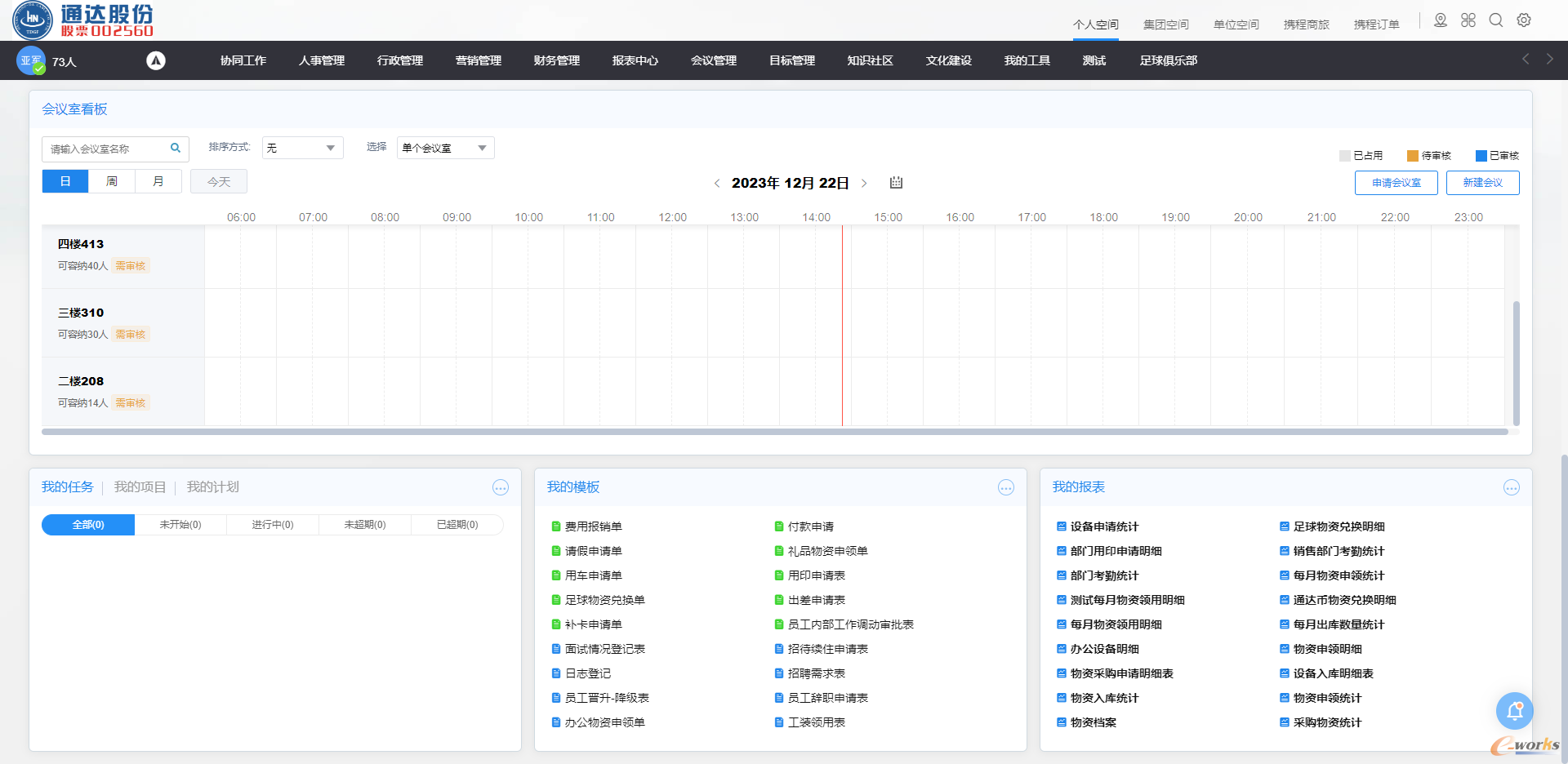
Task: Filter tasks by 进行中(0)
Action: (x=273, y=525)
